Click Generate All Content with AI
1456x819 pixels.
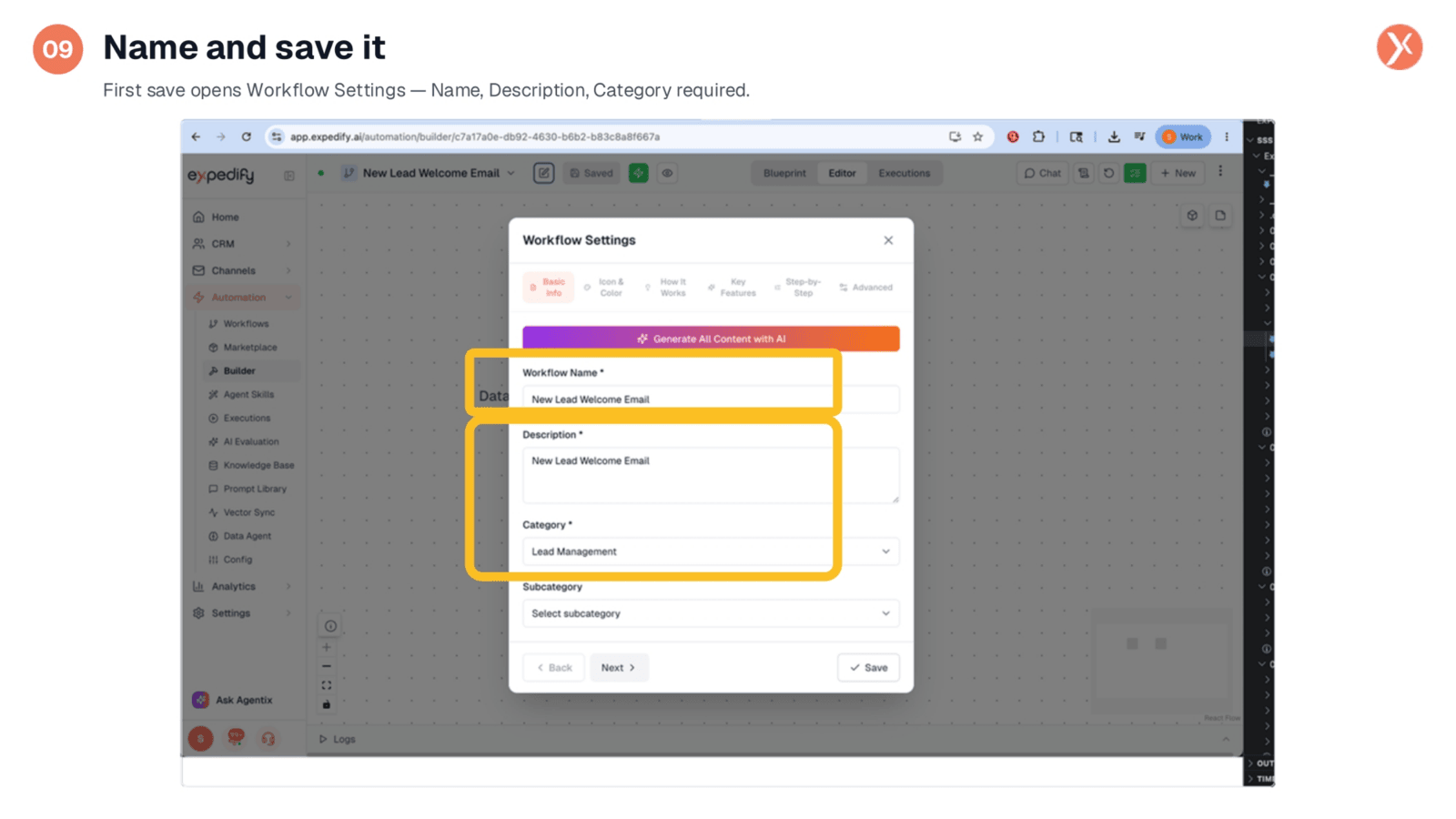pos(711,339)
